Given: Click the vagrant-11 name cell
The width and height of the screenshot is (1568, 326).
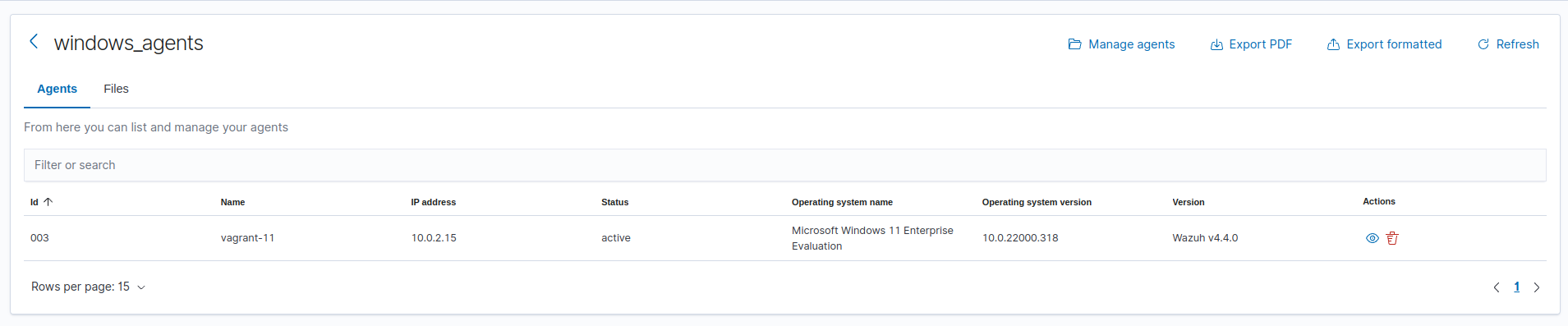Looking at the screenshot, I should click(x=247, y=238).
